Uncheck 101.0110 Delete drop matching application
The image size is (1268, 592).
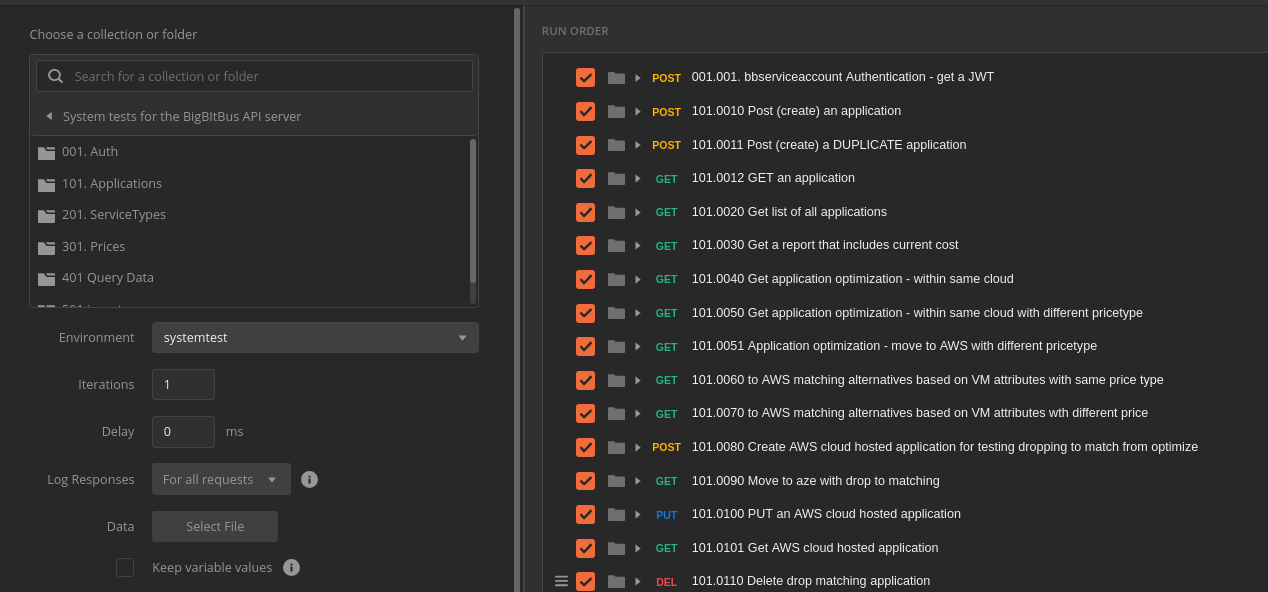(586, 581)
